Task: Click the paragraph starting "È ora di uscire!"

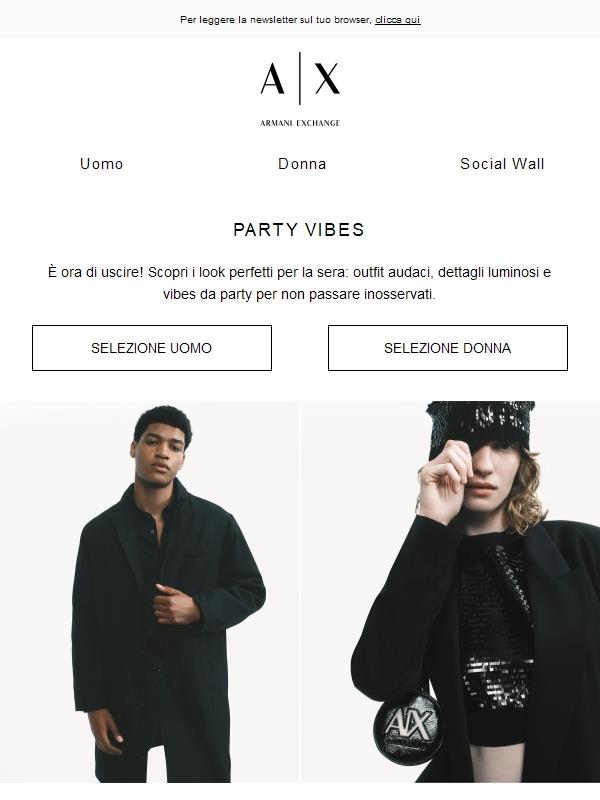Action: click(299, 284)
